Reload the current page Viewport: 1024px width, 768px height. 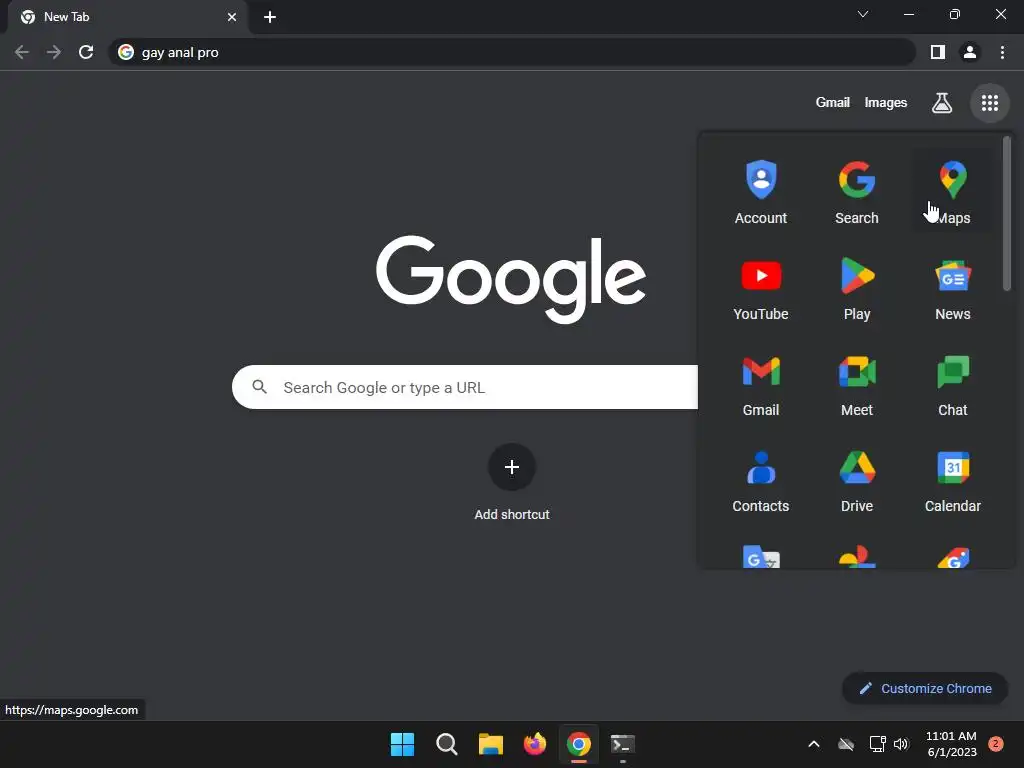86,52
